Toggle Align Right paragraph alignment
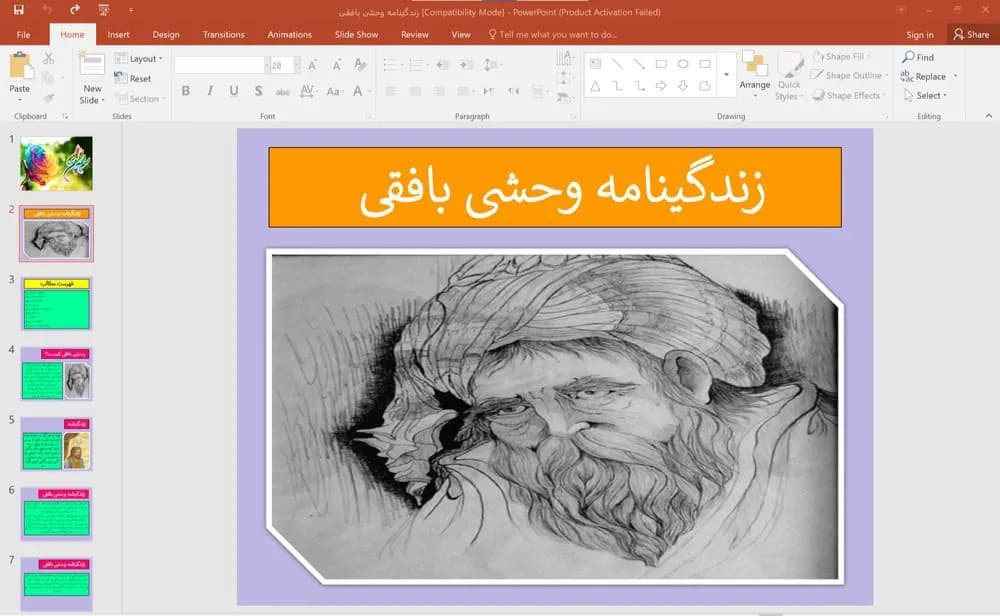Image resolution: width=1000 pixels, height=616 pixels. click(439, 92)
